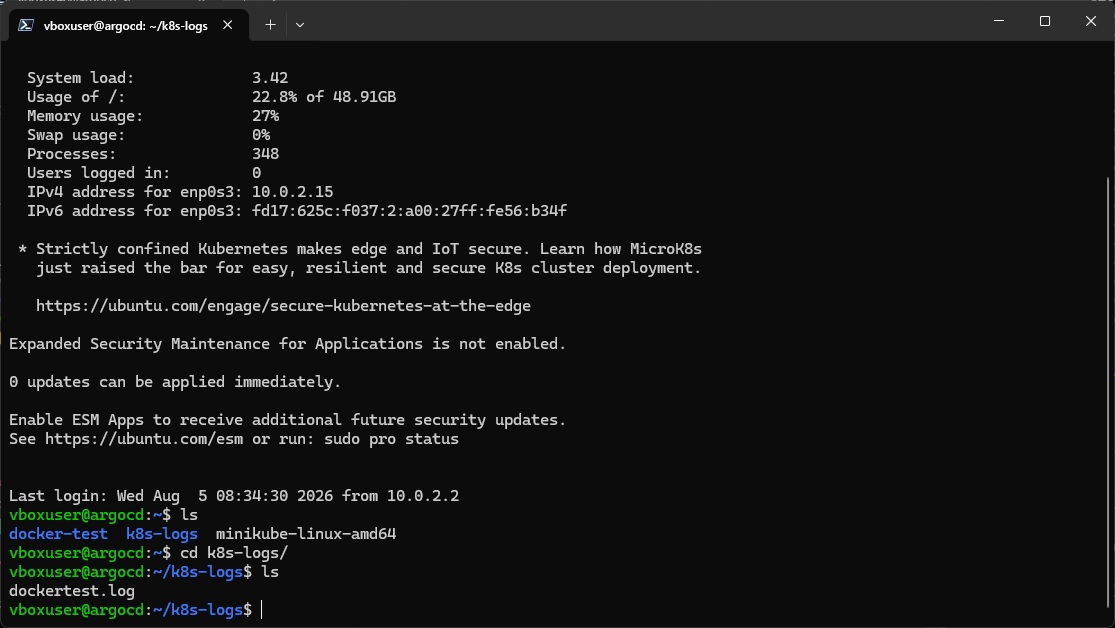Click the minikube-linux-amd64 file name
Viewport: 1115px width, 628px height.
pos(306,533)
